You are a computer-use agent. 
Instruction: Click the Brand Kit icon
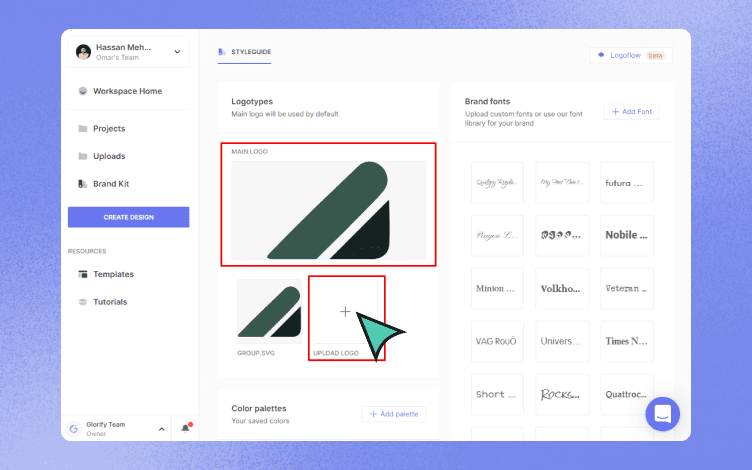coord(82,184)
